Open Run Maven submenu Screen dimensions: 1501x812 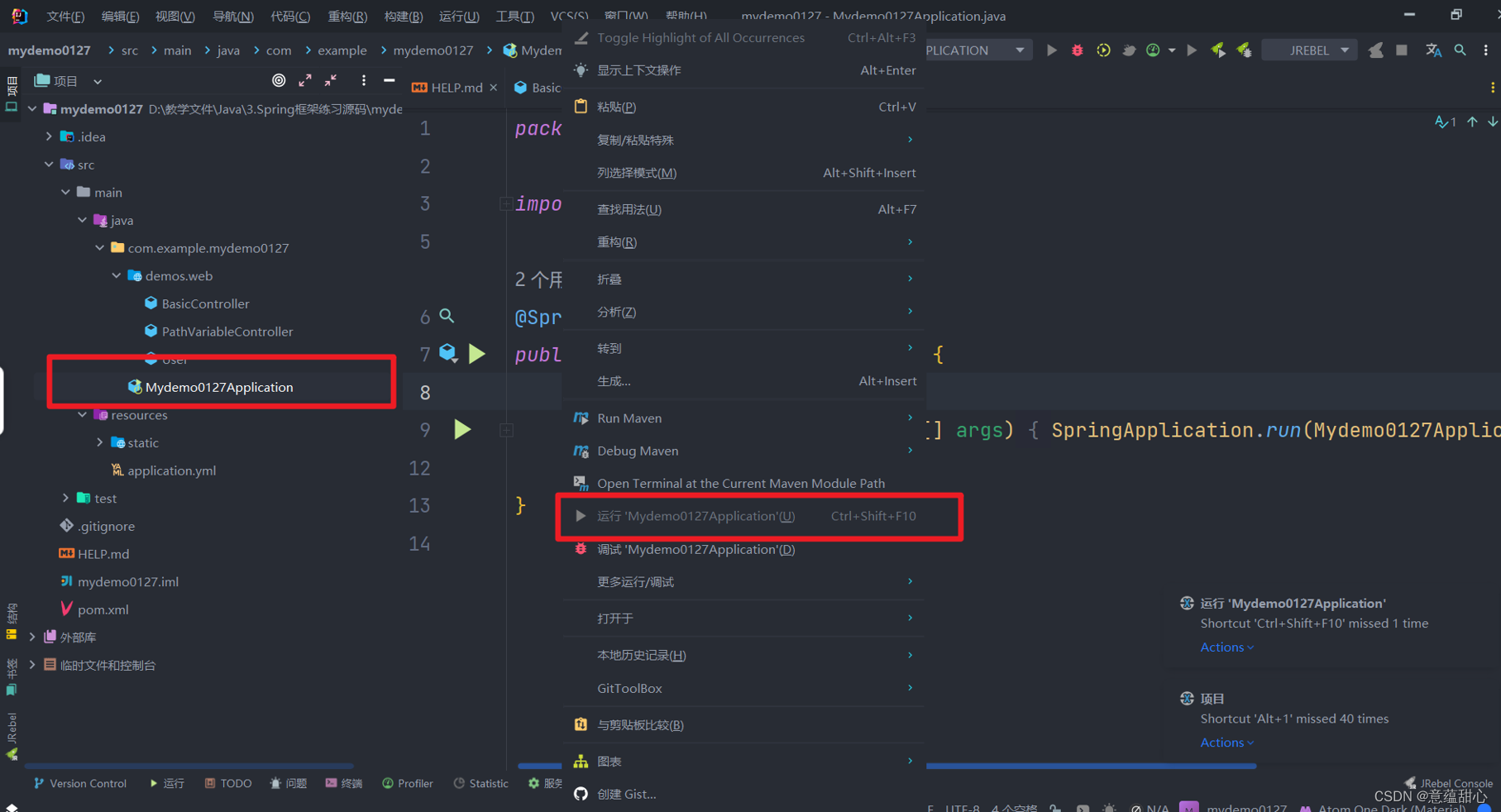tap(743, 418)
